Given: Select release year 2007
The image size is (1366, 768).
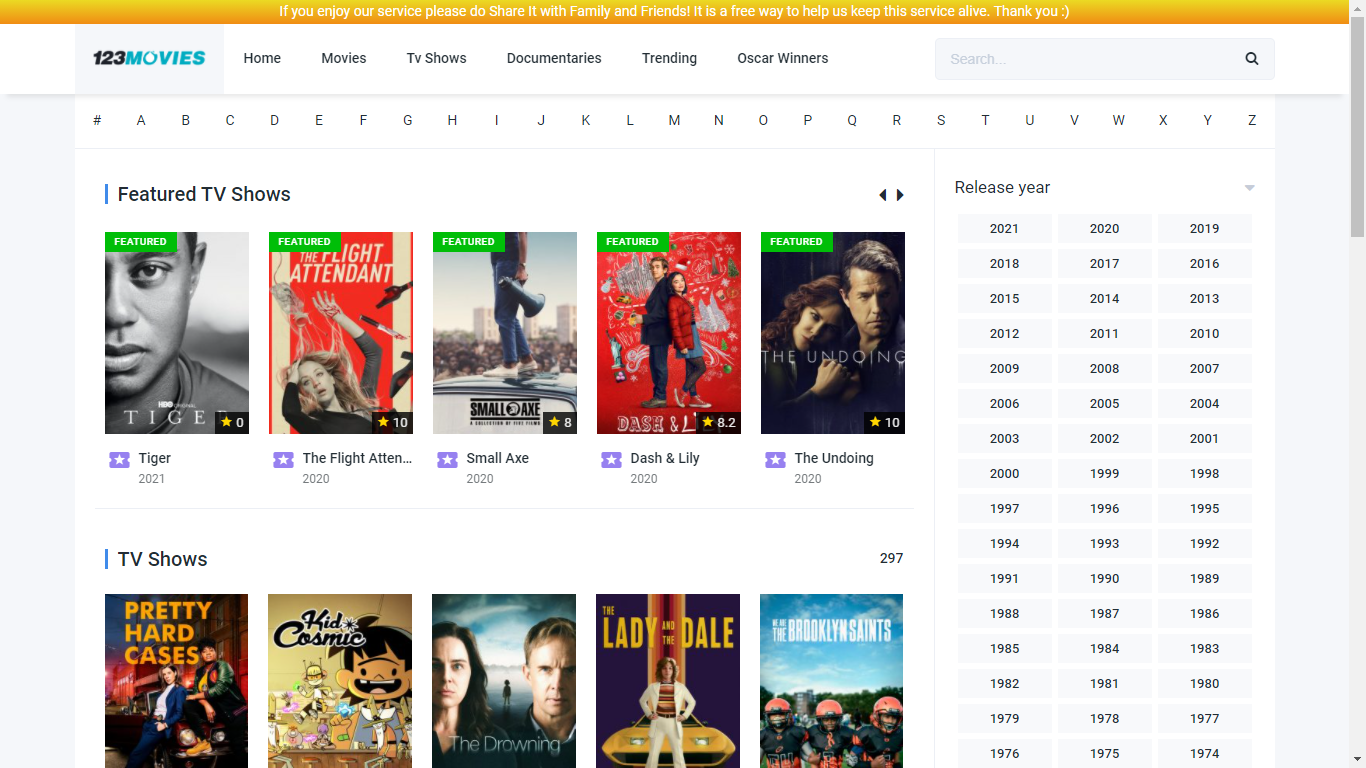Looking at the screenshot, I should pos(1204,368).
